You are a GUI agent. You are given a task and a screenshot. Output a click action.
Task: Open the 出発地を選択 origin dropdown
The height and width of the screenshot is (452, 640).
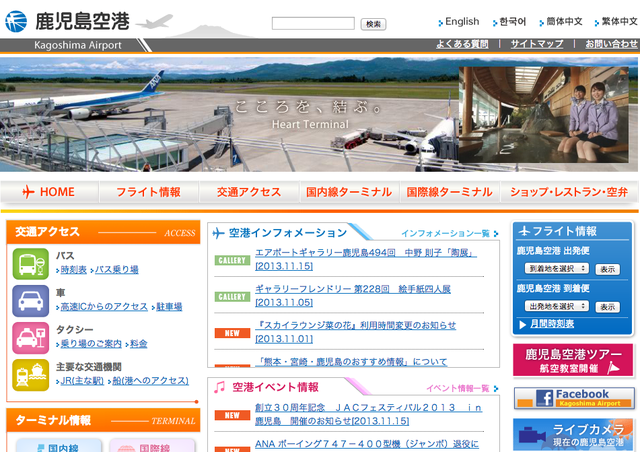pyautogui.click(x=556, y=306)
